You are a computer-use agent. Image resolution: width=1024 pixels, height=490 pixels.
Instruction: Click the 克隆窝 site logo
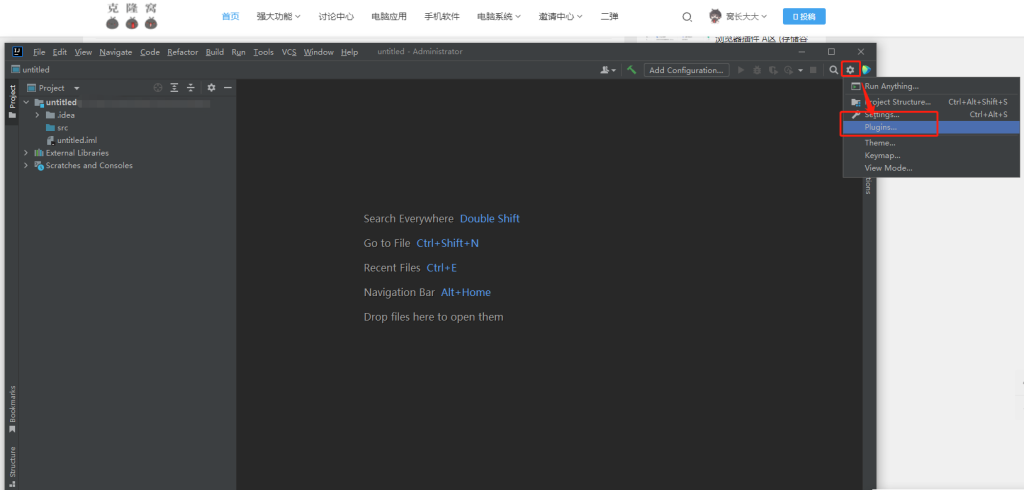132,16
